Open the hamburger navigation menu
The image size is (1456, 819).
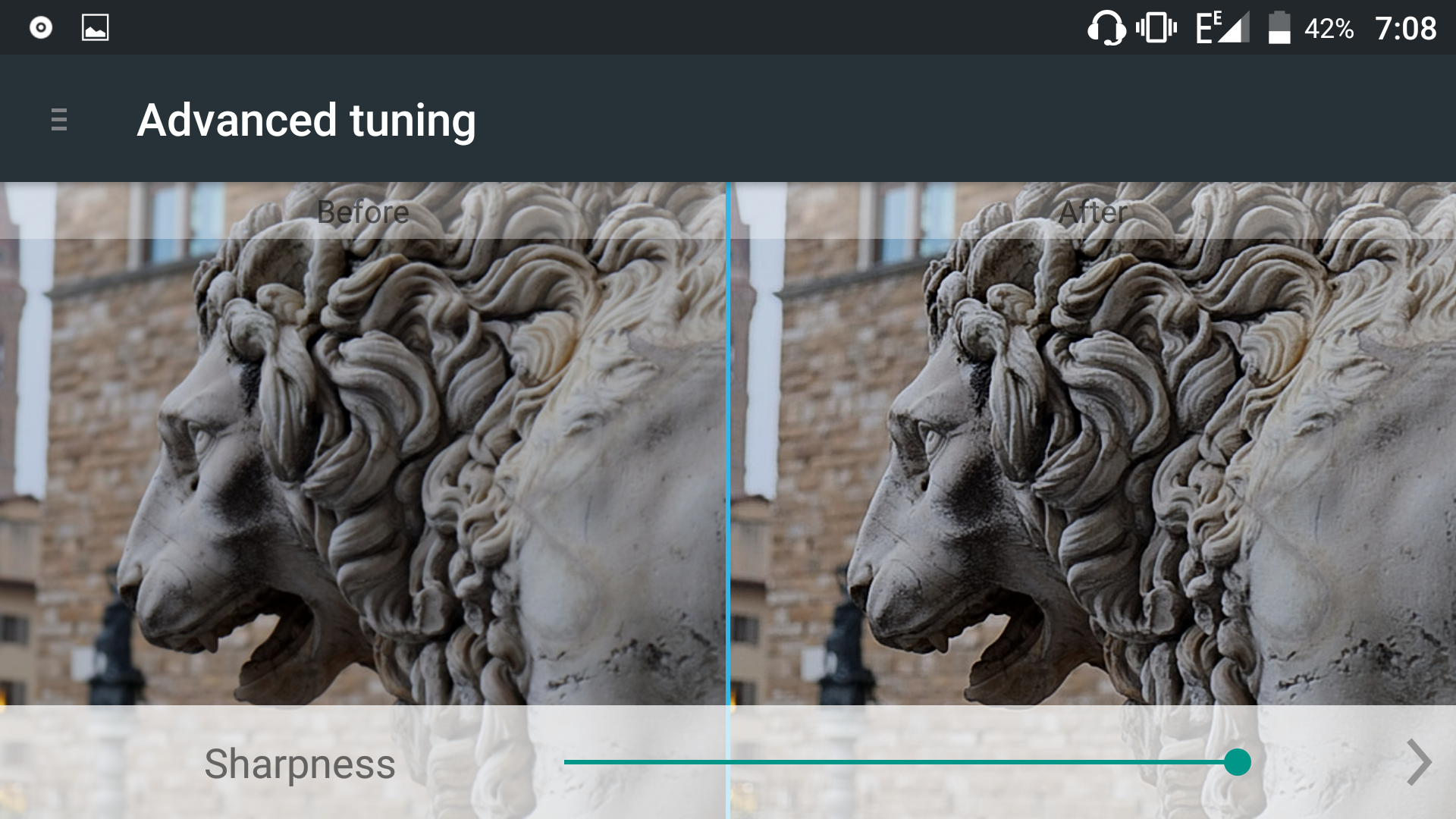59,120
